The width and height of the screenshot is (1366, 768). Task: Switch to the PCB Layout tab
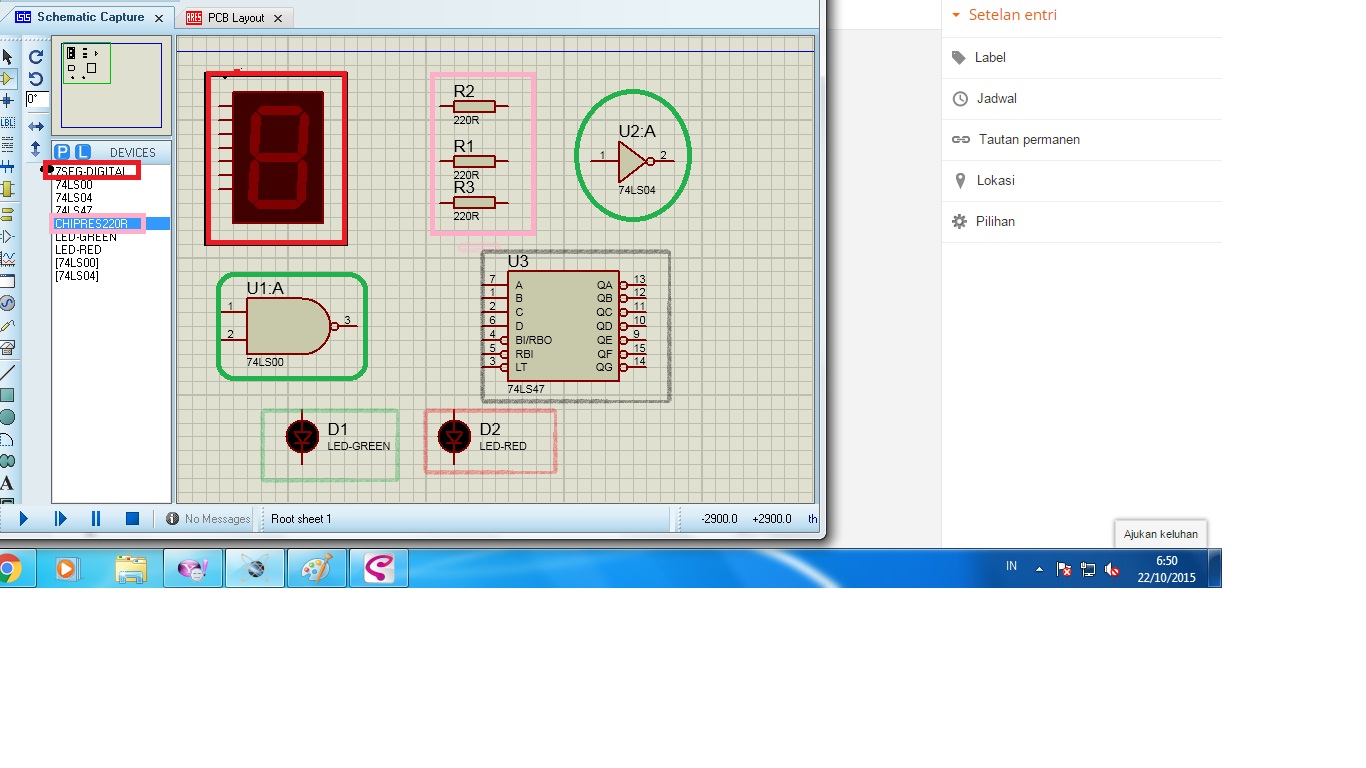pyautogui.click(x=234, y=17)
